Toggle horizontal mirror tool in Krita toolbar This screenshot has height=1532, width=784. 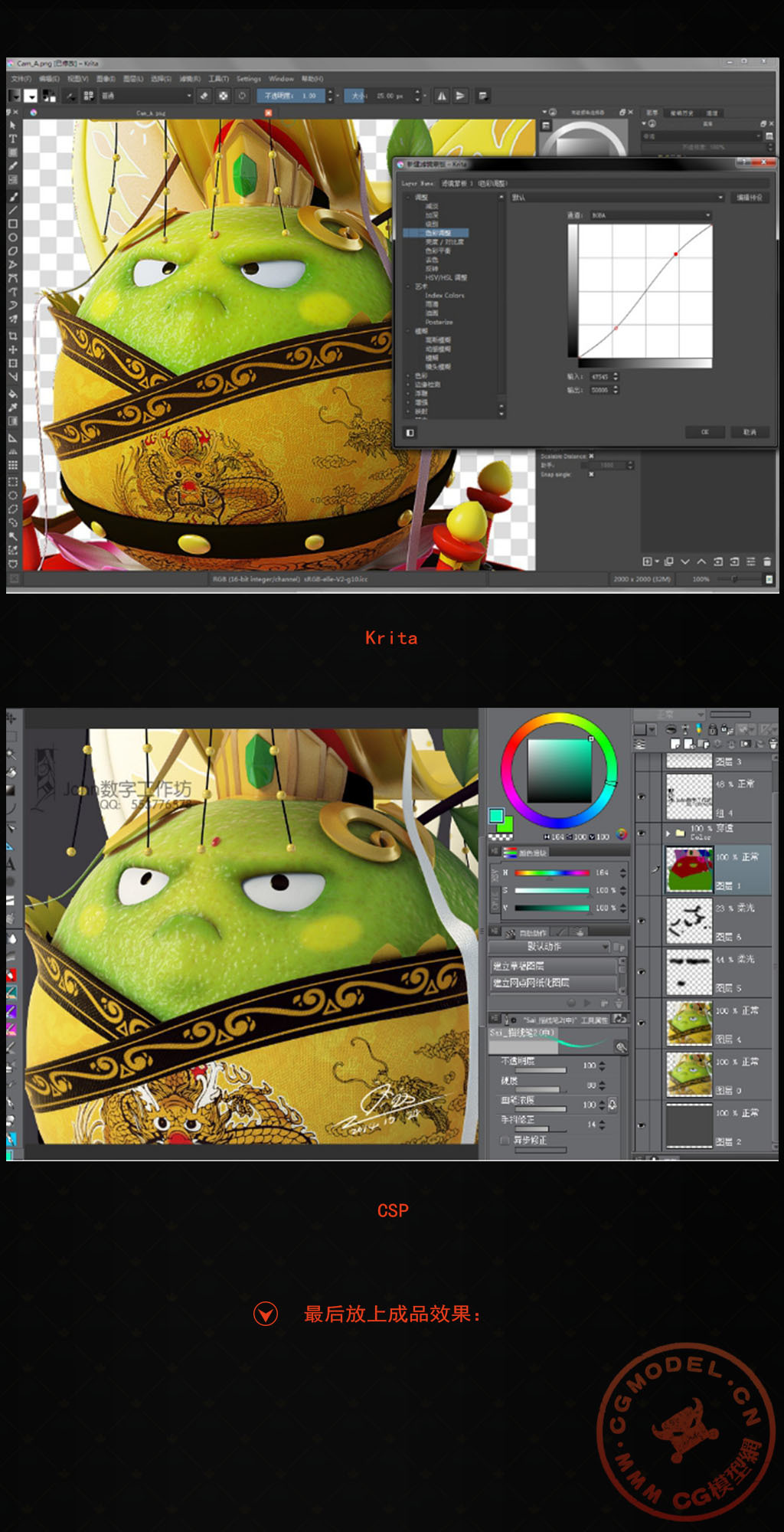coord(442,96)
